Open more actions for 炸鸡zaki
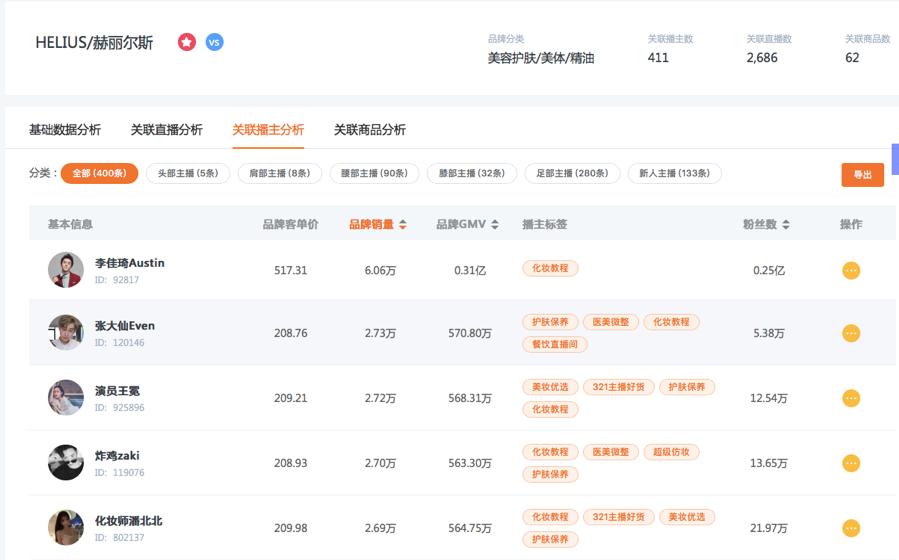 (851, 463)
